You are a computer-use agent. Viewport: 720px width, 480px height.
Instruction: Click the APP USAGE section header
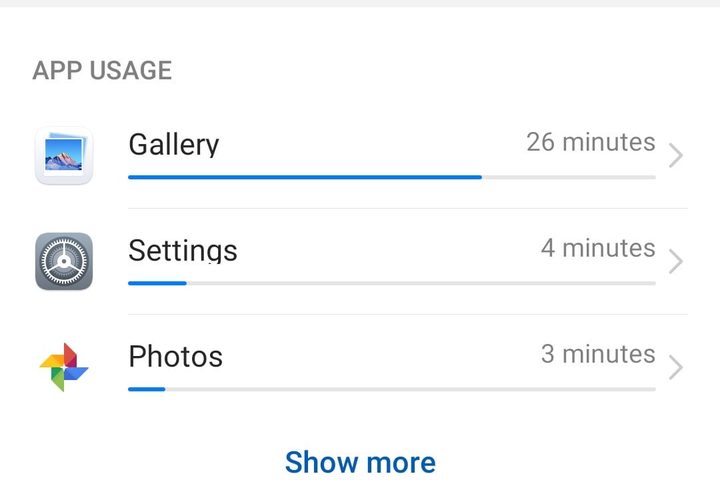click(102, 70)
